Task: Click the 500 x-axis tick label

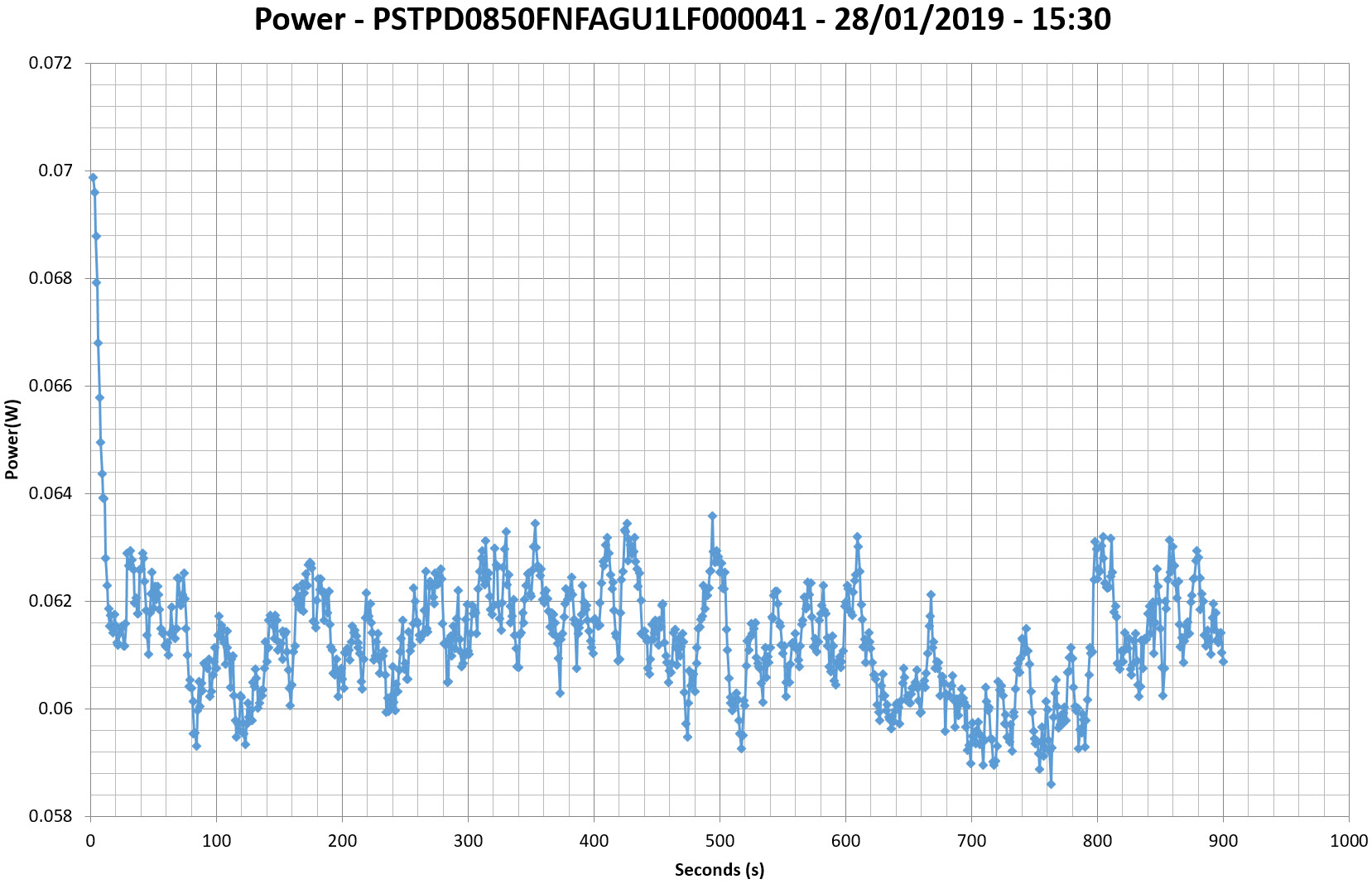Action: (720, 841)
